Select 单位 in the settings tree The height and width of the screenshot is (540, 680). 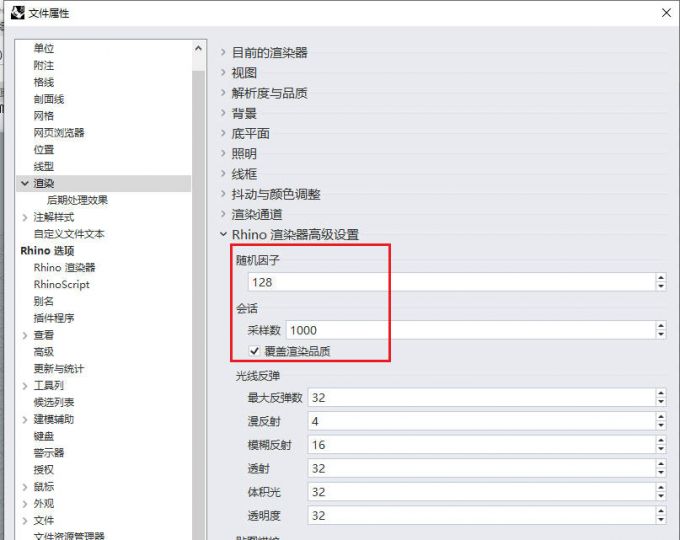(44, 48)
